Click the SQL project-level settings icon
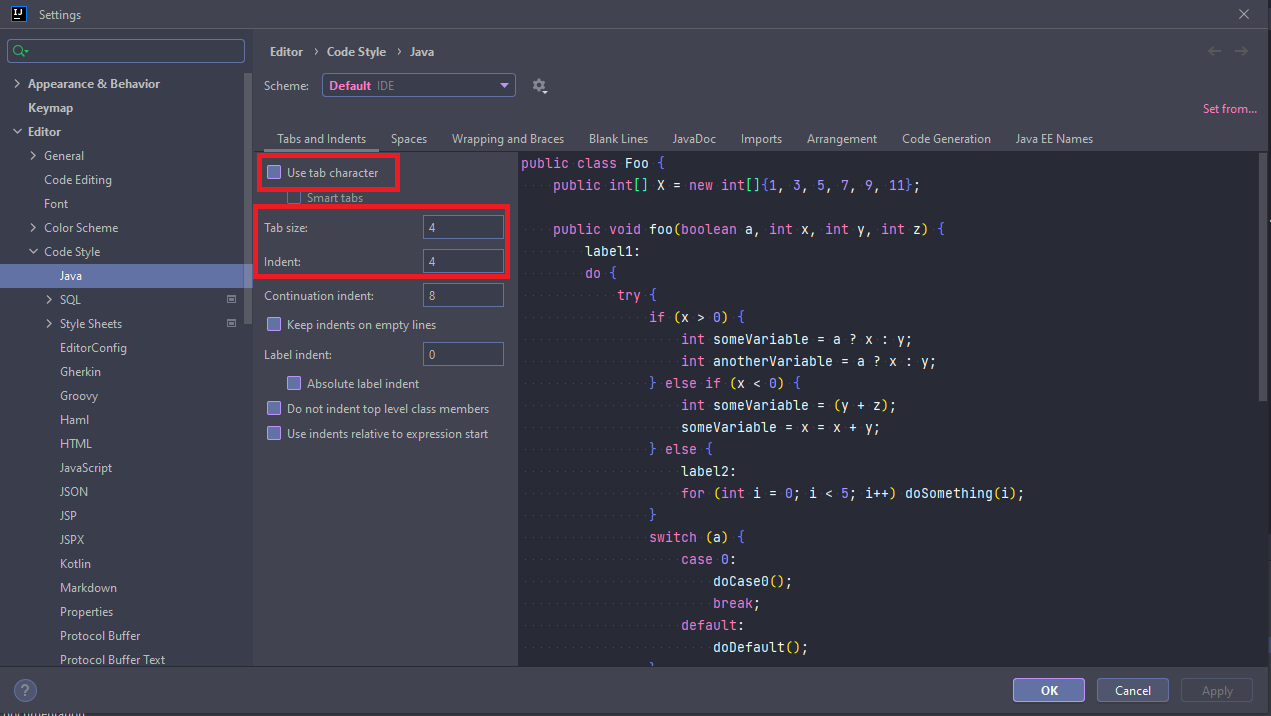 (232, 300)
